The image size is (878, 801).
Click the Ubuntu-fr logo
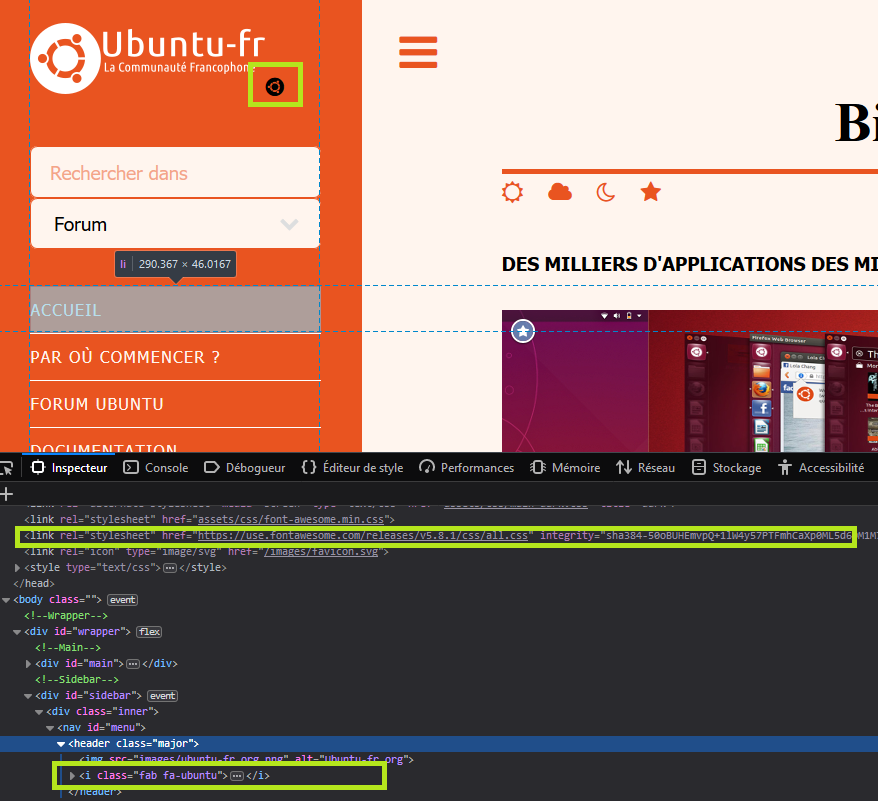147,58
